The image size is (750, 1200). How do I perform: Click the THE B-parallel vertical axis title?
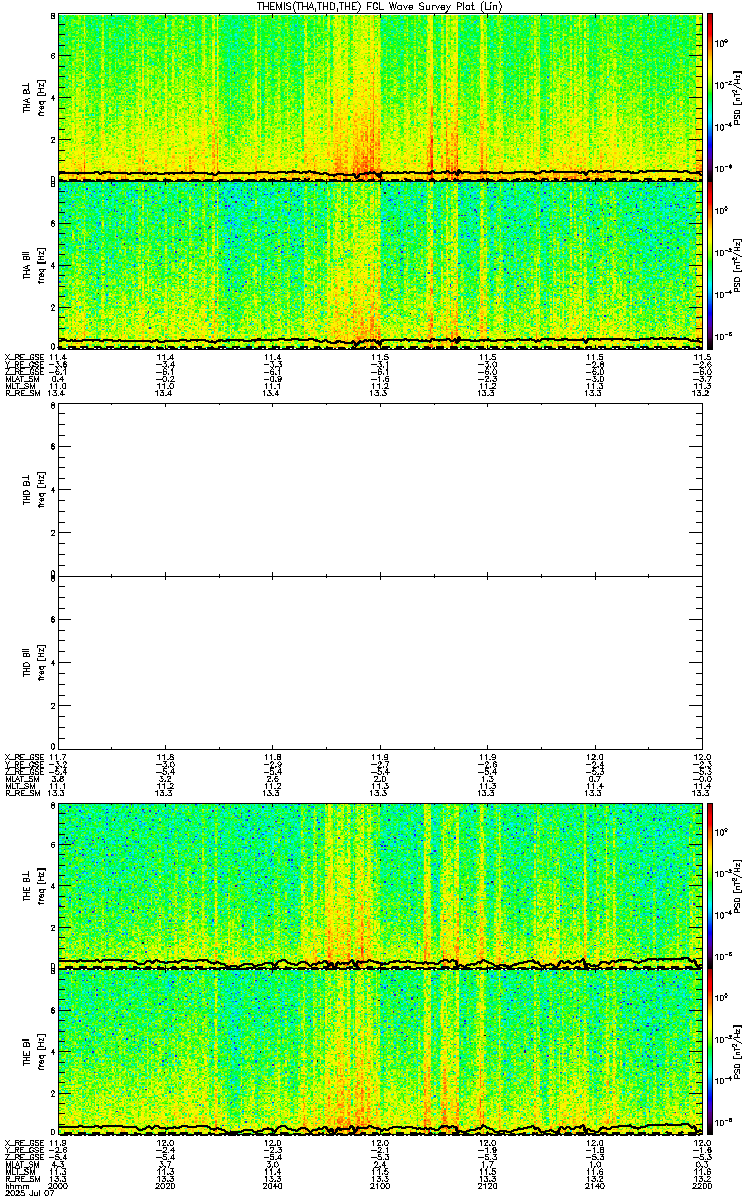coord(33,1053)
